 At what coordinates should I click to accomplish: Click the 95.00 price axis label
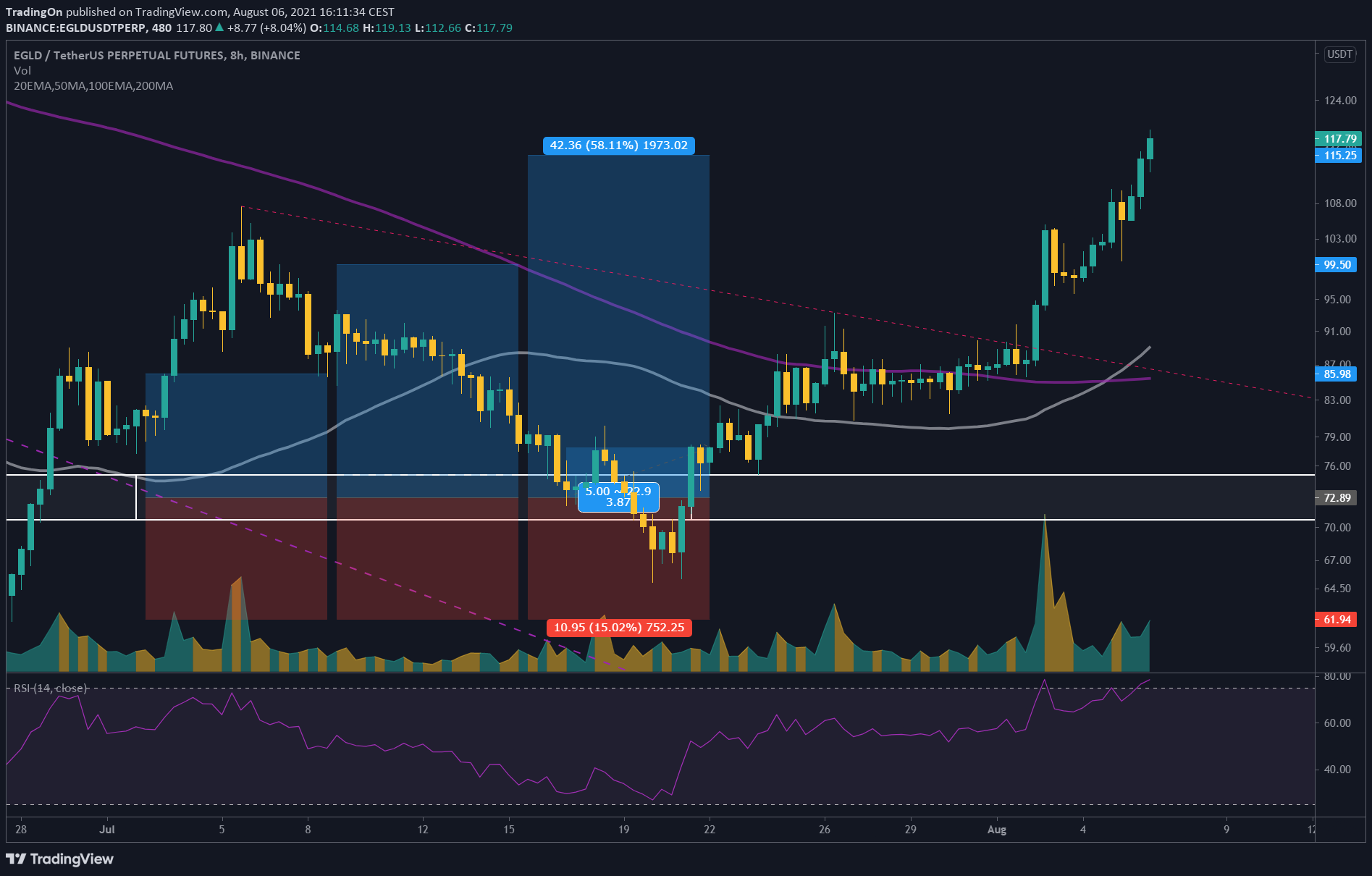tap(1337, 300)
